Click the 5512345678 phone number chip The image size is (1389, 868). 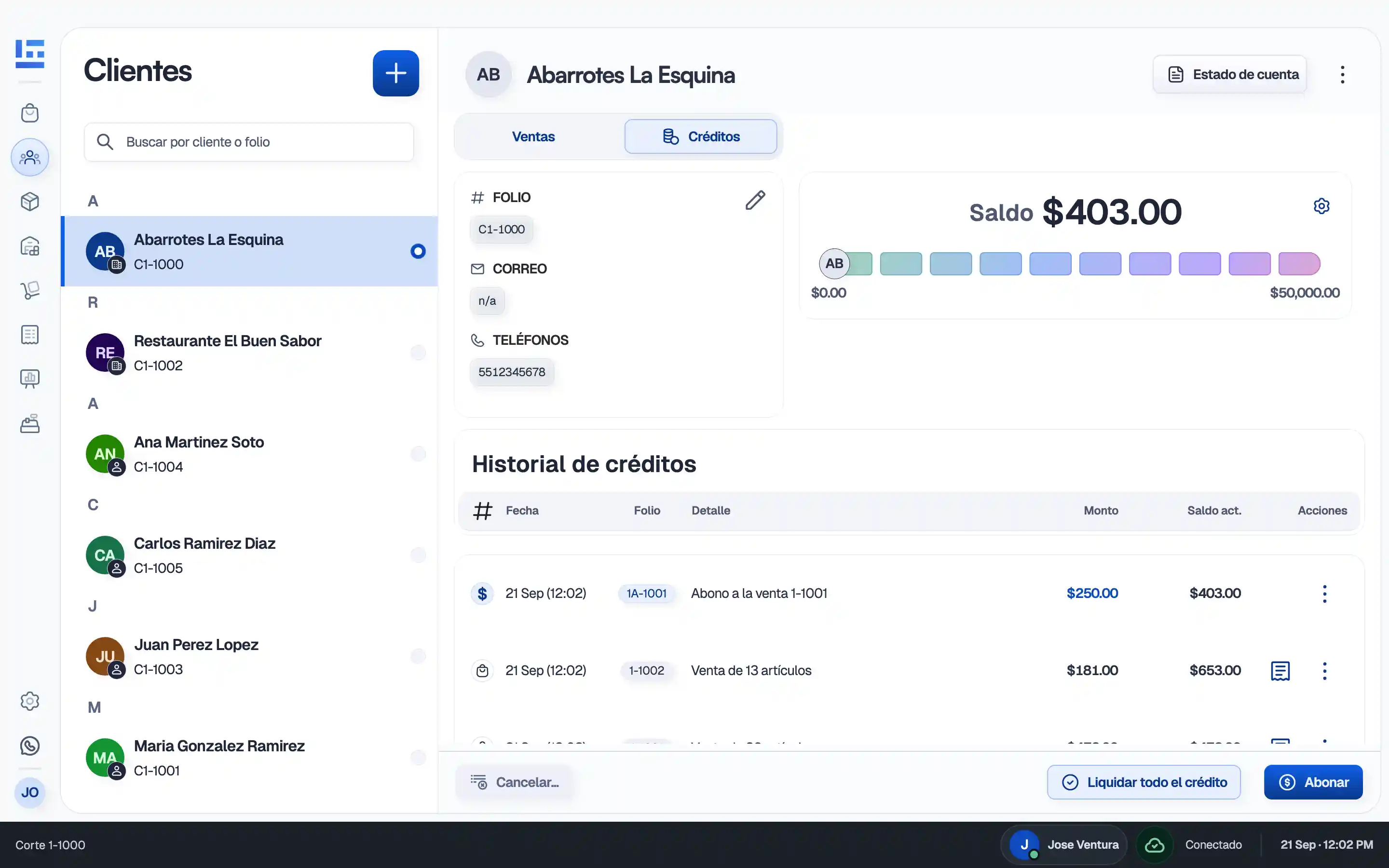512,372
